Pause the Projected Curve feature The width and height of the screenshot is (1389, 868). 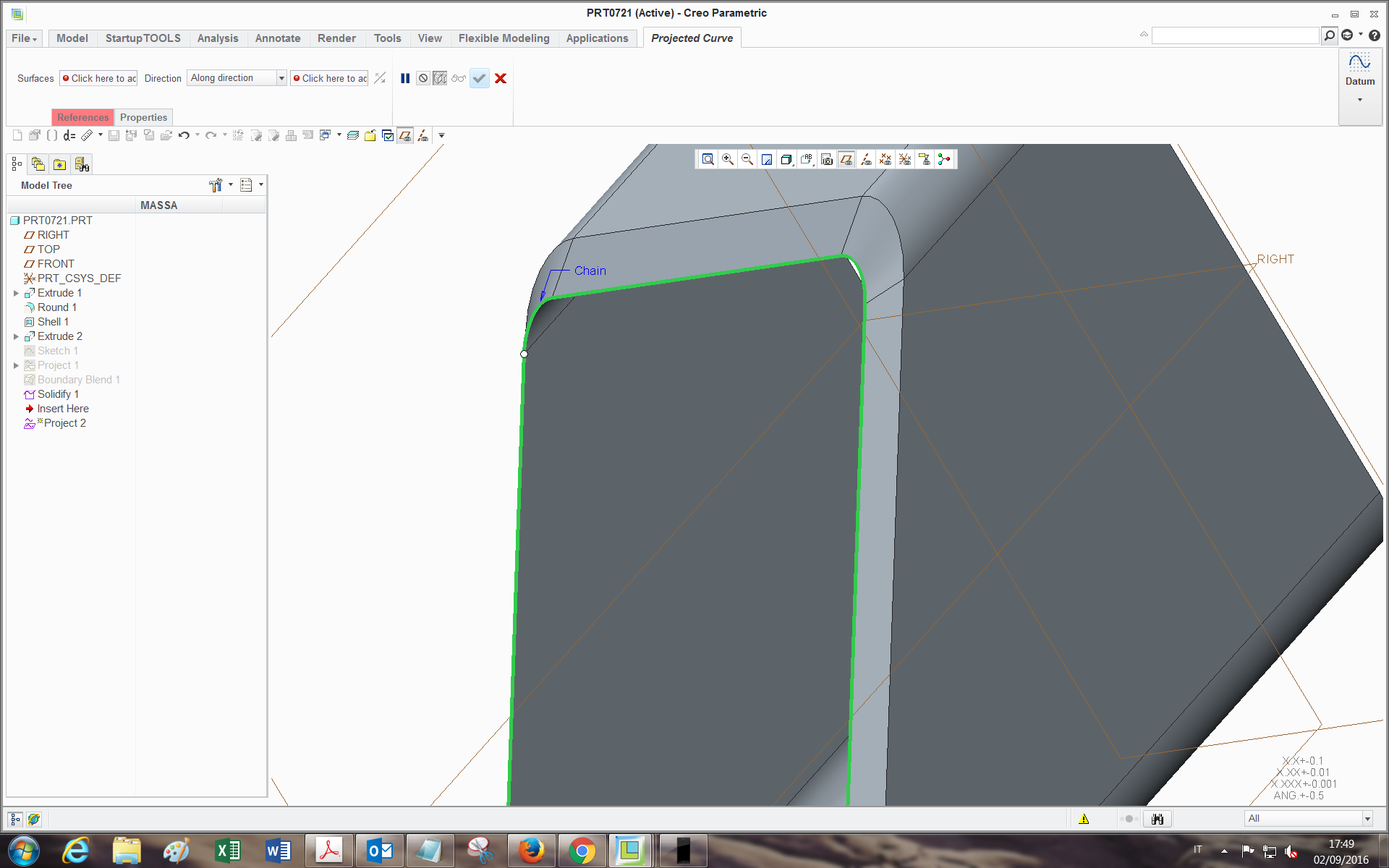tap(405, 78)
